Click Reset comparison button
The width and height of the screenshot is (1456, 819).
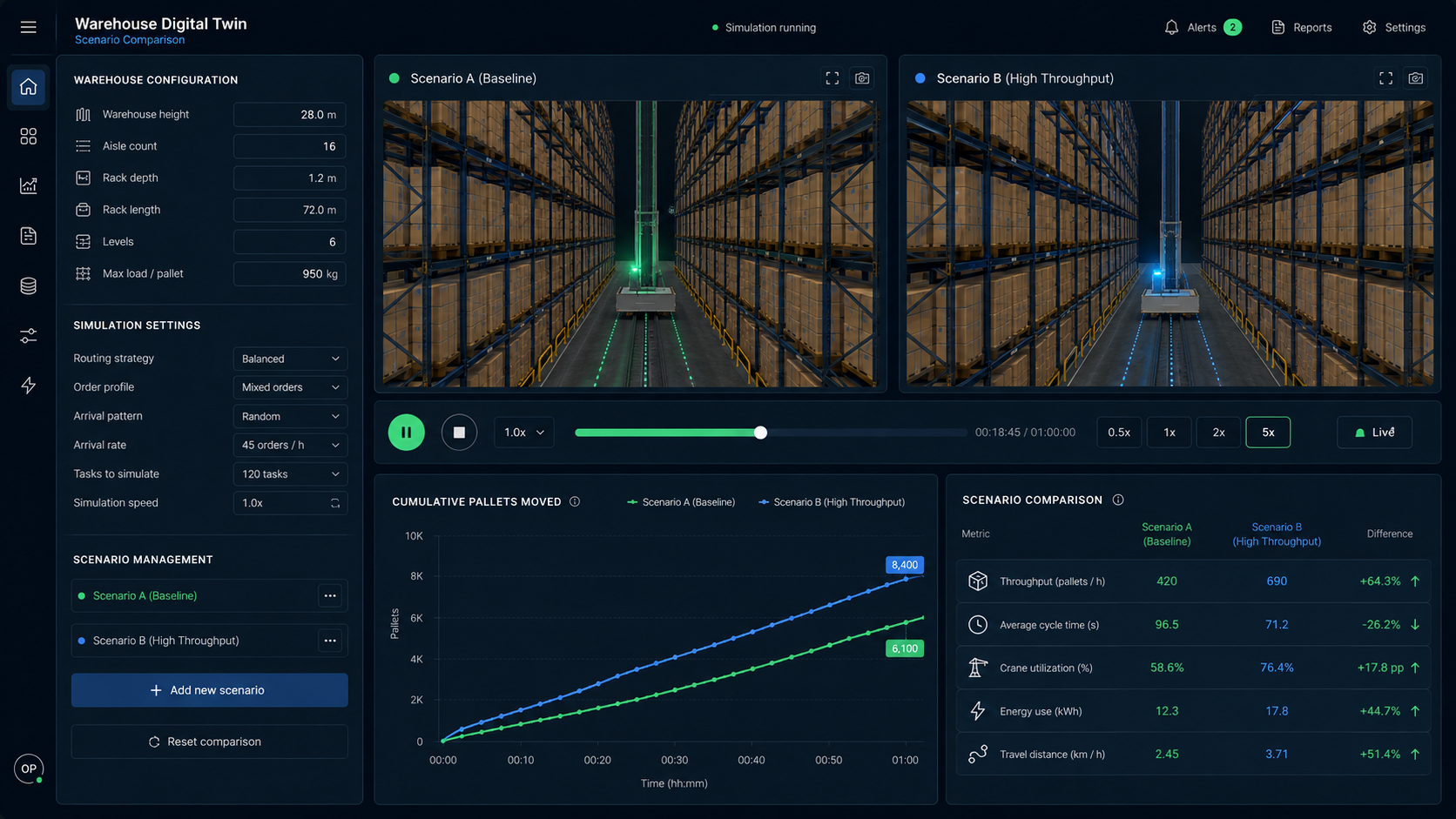[210, 742]
